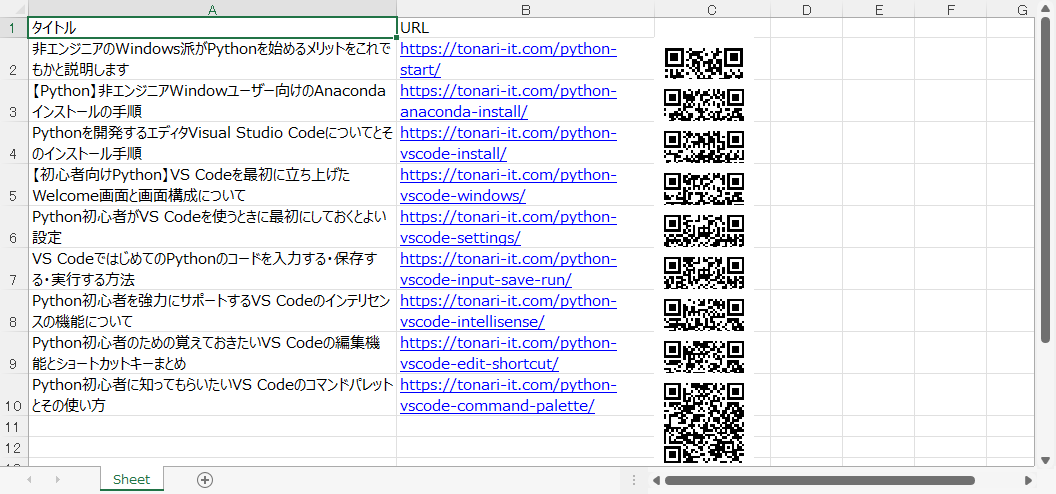Select cell about 編集機能とショートカットキーまとめ

click(x=212, y=353)
